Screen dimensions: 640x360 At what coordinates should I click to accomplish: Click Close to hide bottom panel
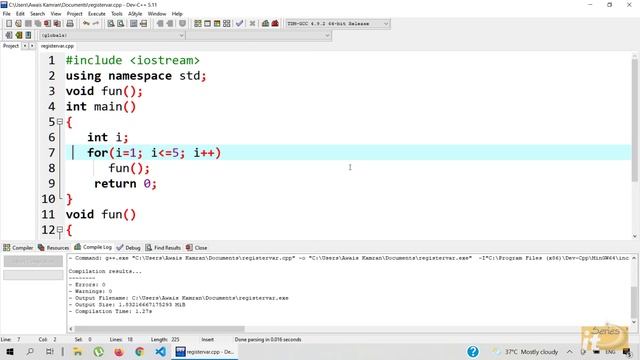tap(196, 248)
